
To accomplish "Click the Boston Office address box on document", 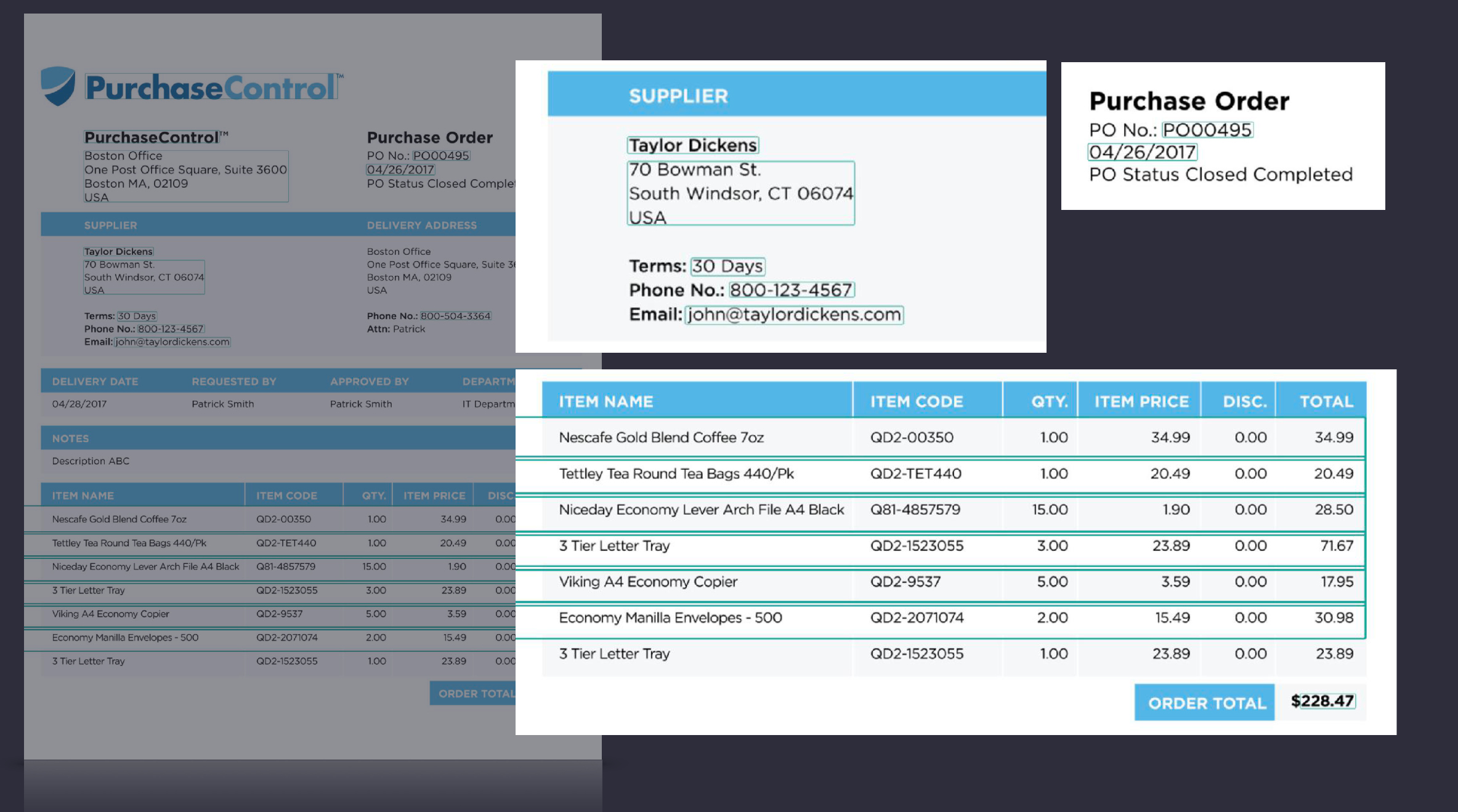I will (x=185, y=176).
